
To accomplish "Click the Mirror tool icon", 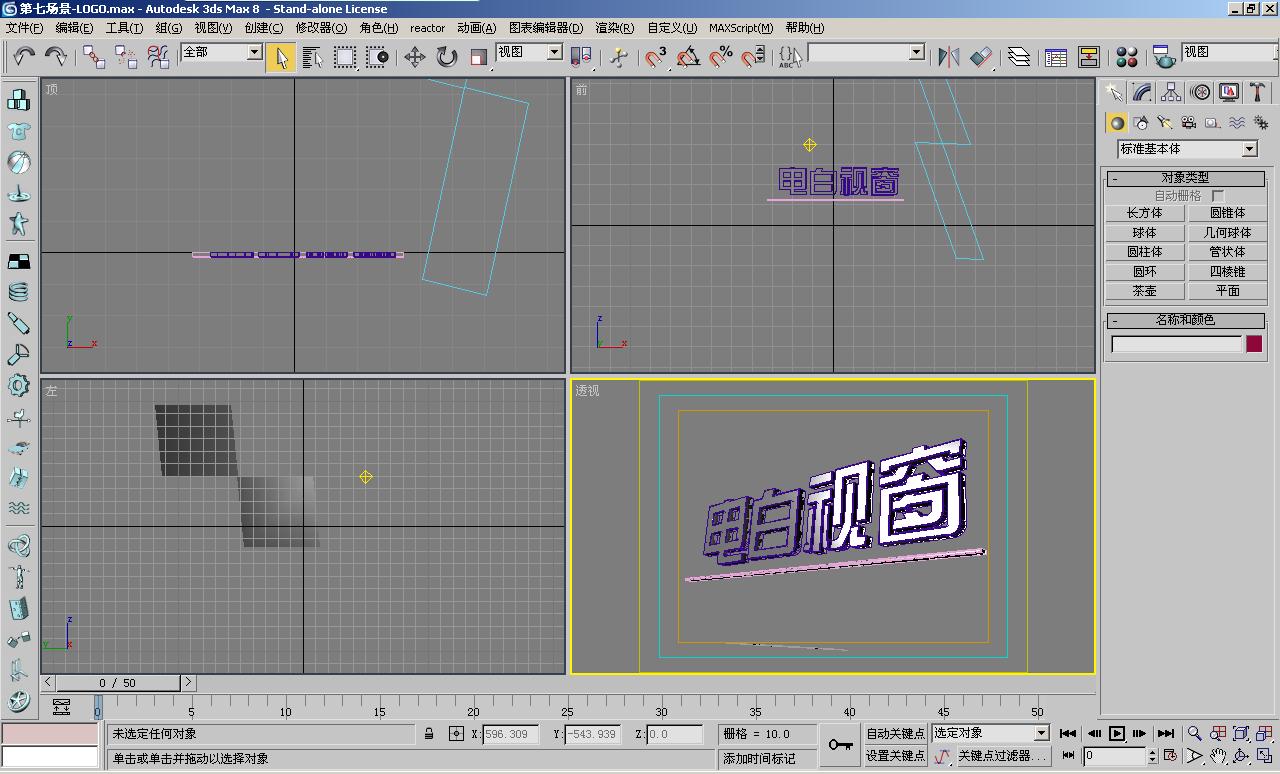I will tap(948, 57).
